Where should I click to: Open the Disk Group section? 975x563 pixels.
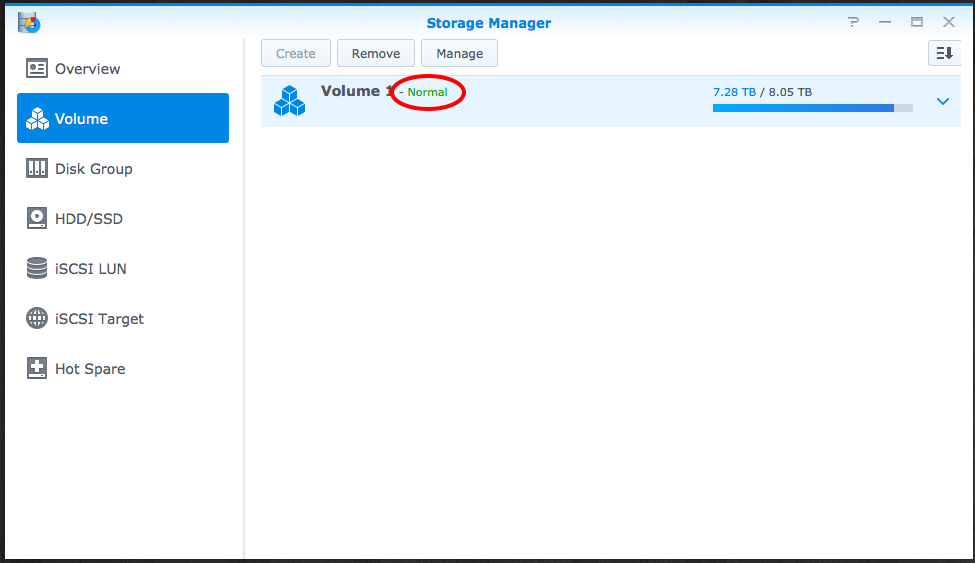click(x=122, y=169)
